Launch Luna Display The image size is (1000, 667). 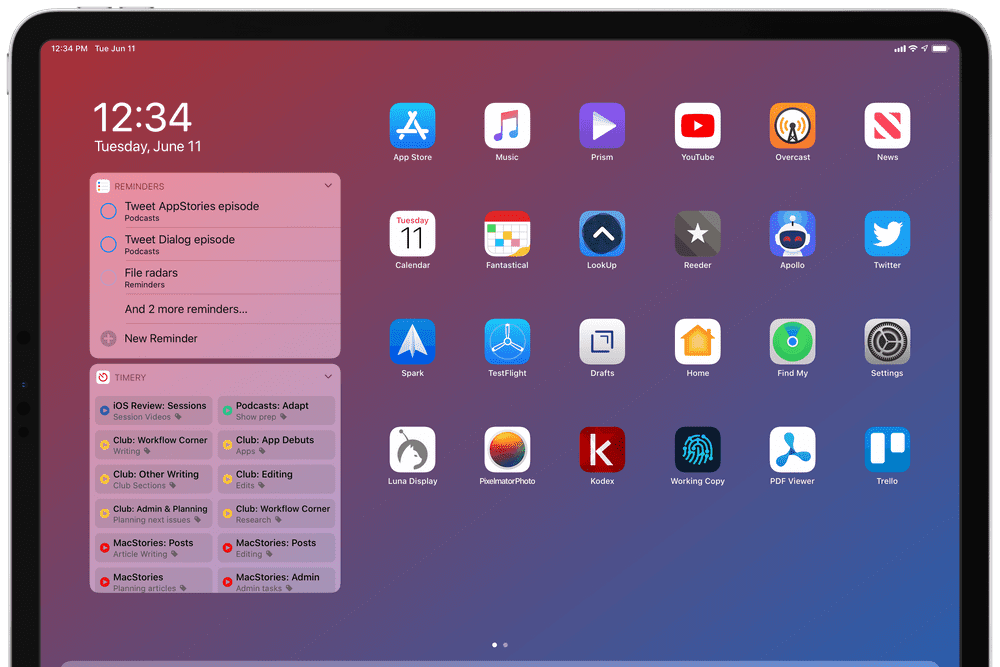pos(412,450)
